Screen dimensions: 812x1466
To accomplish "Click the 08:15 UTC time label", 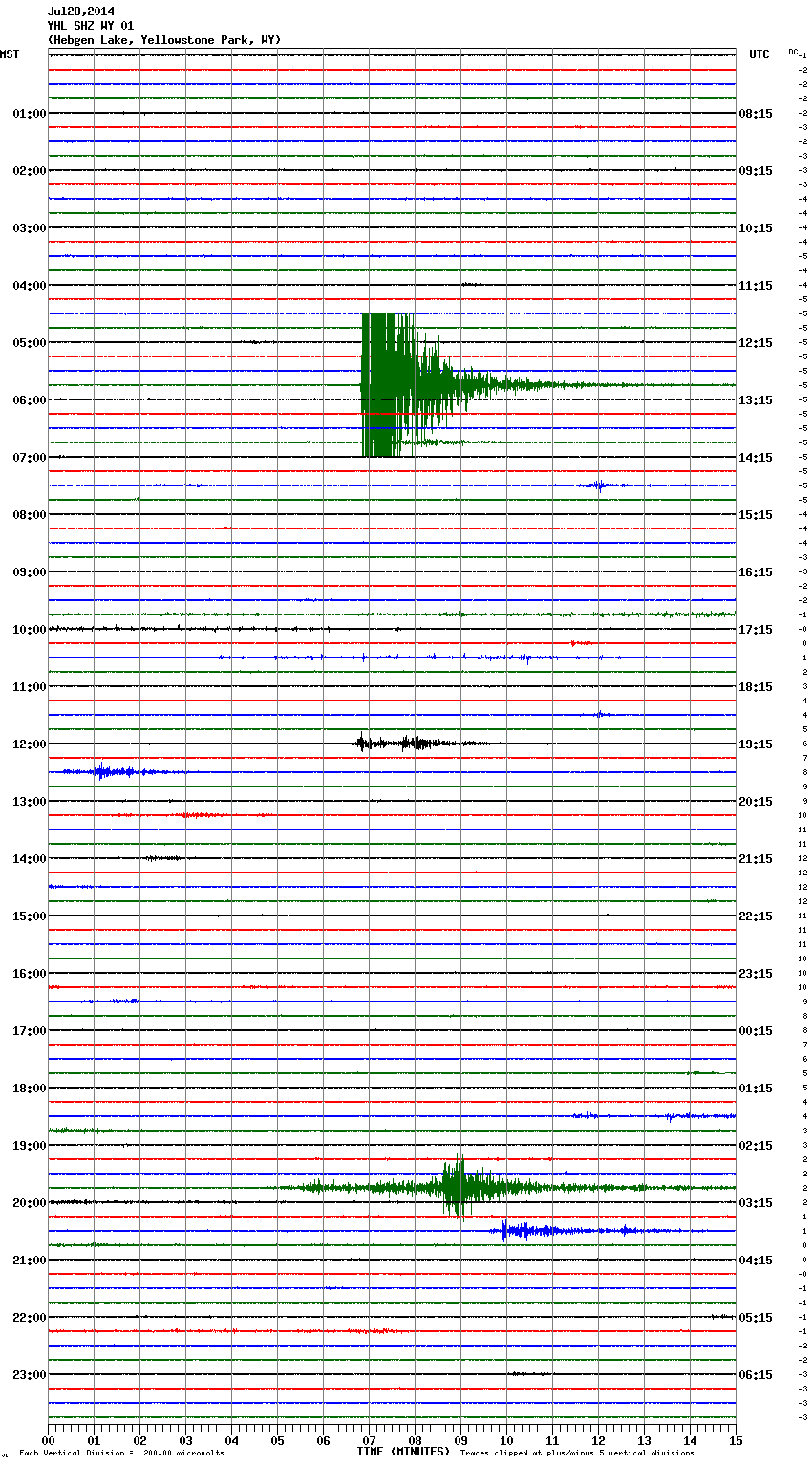I will coord(756,114).
